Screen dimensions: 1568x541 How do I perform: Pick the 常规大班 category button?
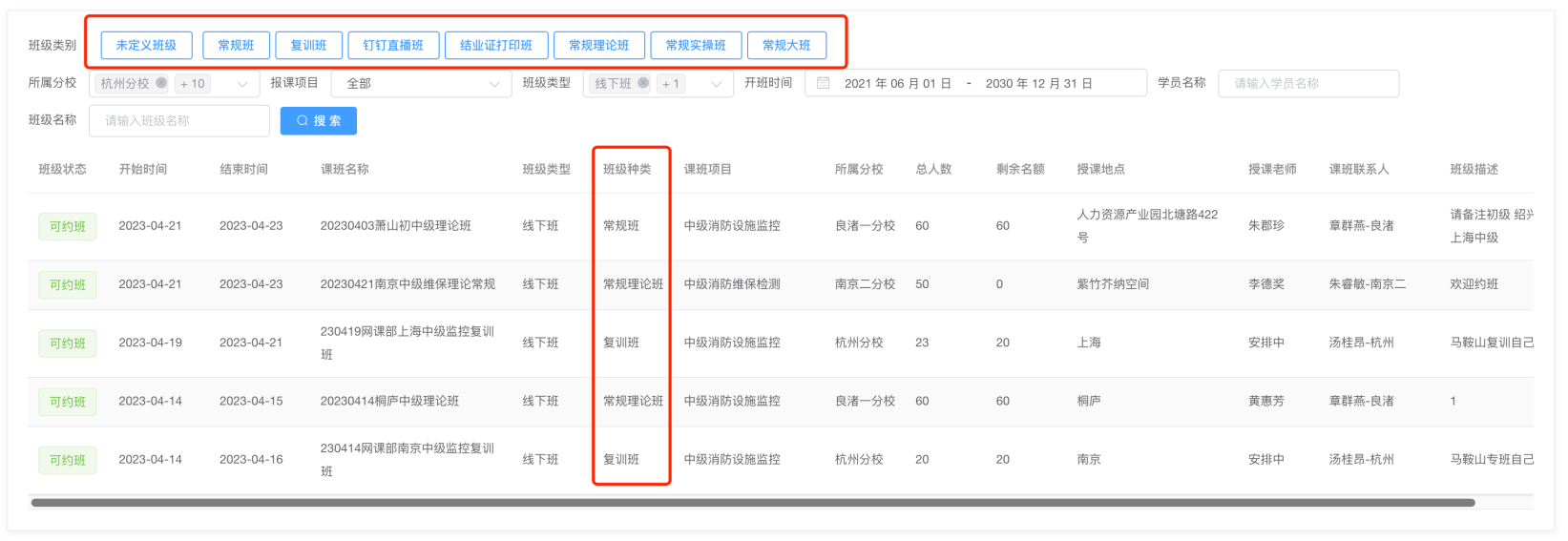pyautogui.click(x=786, y=46)
